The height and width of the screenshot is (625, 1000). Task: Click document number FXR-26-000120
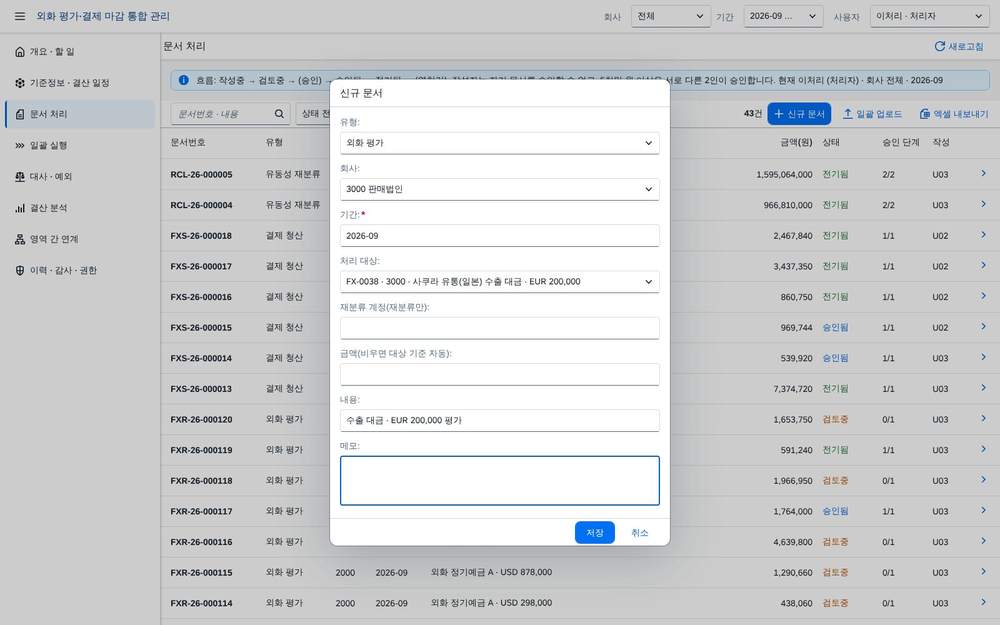202,420
